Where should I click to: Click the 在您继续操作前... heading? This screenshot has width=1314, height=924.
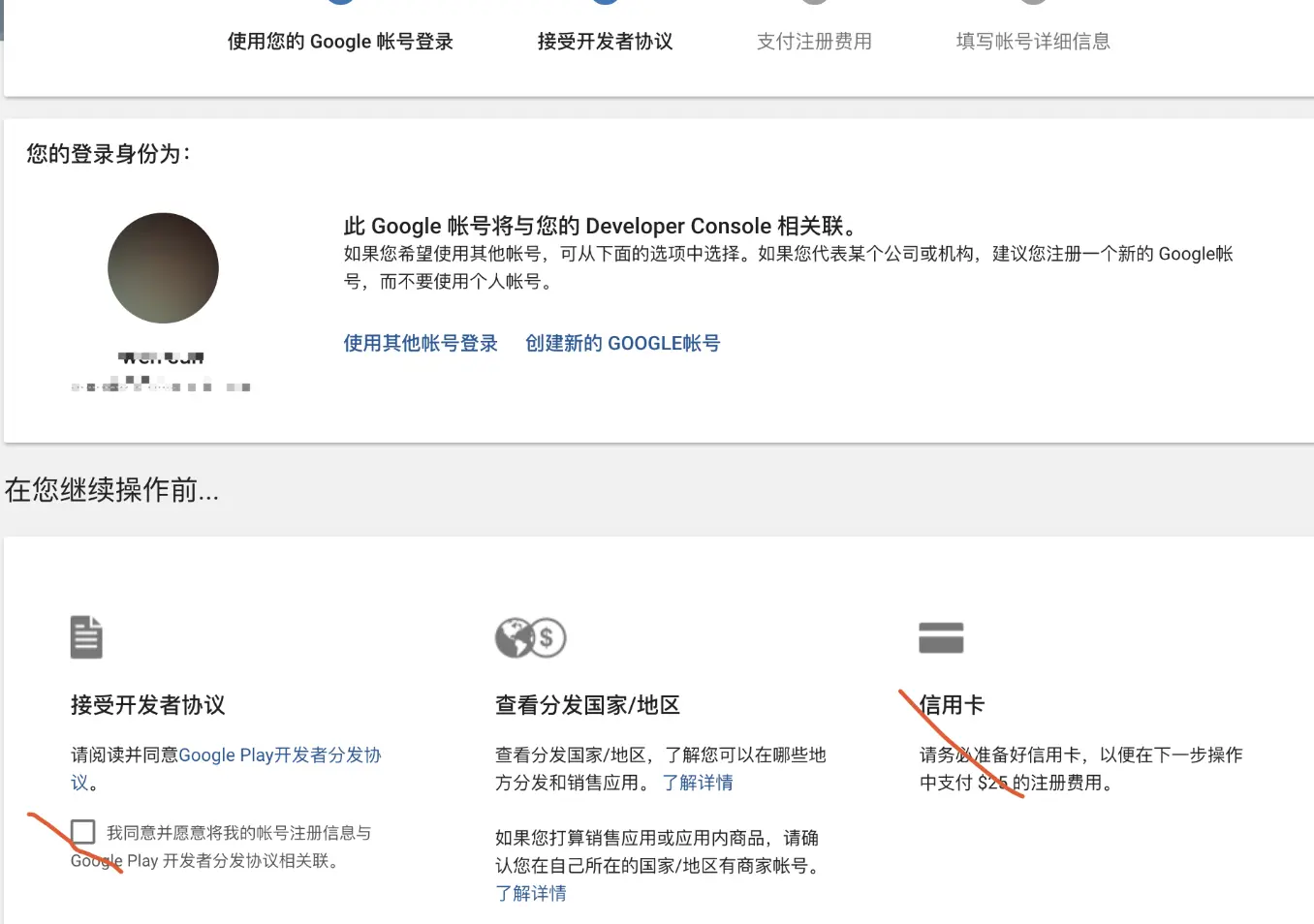point(111,490)
